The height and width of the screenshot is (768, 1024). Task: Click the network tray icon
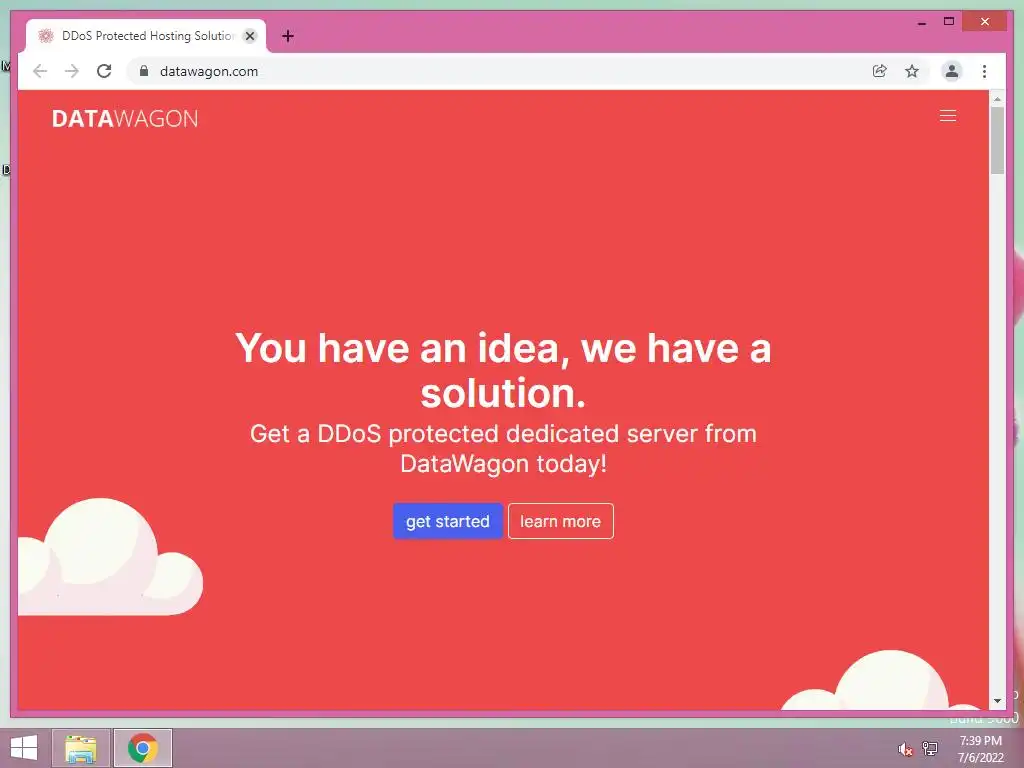coord(930,748)
